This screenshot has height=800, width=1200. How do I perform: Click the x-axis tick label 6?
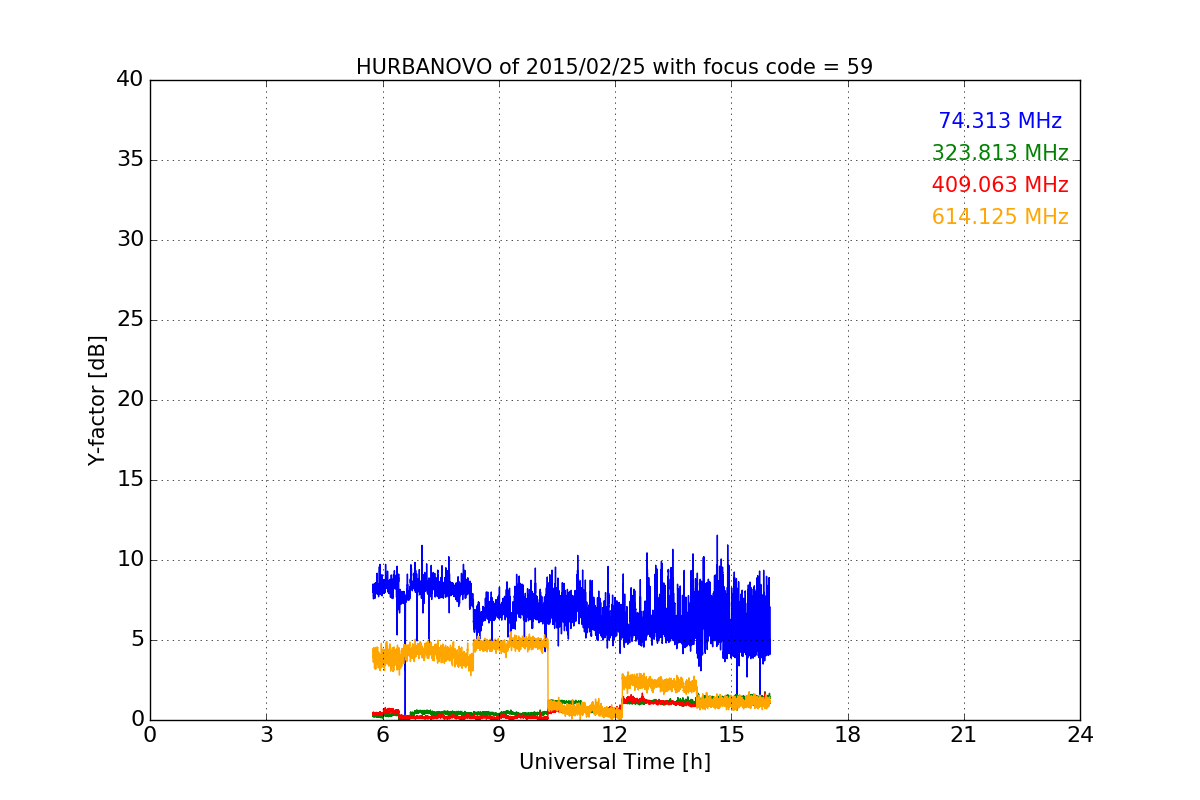(383, 735)
